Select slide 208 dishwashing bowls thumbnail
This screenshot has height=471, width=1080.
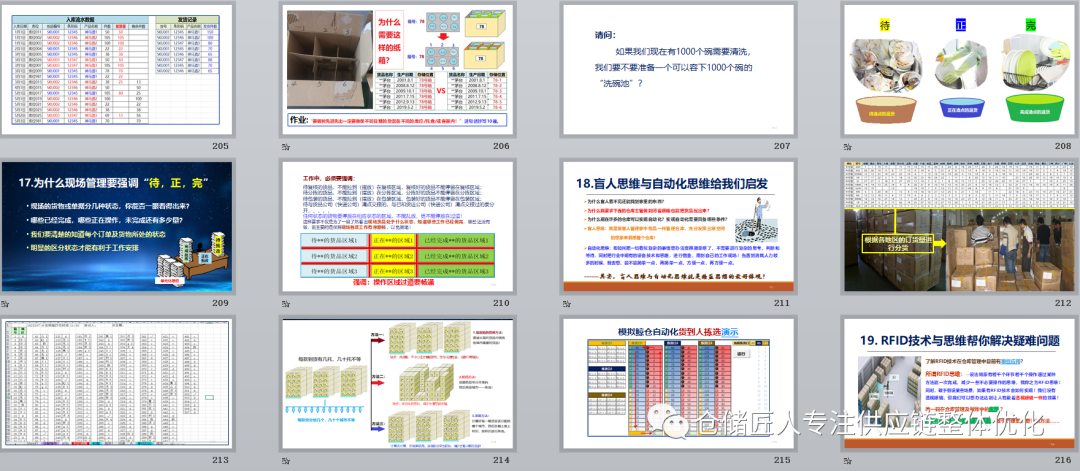(958, 68)
